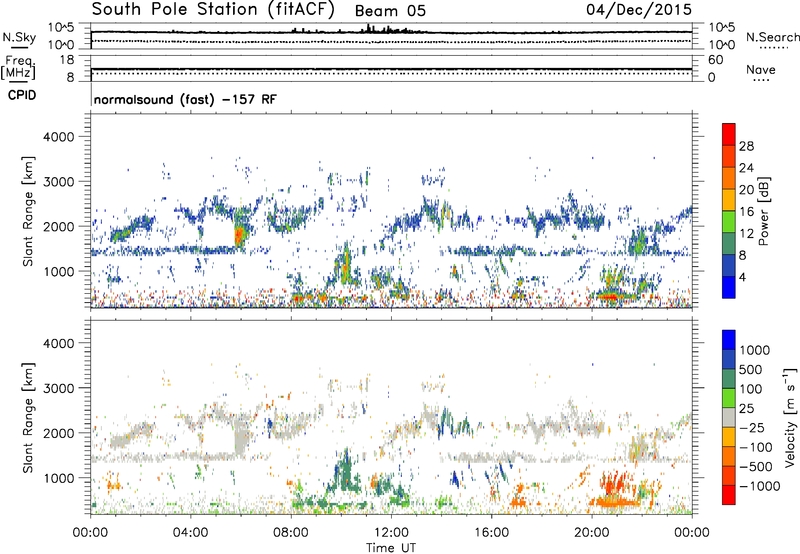Click the '4000' tick in the power panel
Viewport: 800px width, 554px height.
59,137
